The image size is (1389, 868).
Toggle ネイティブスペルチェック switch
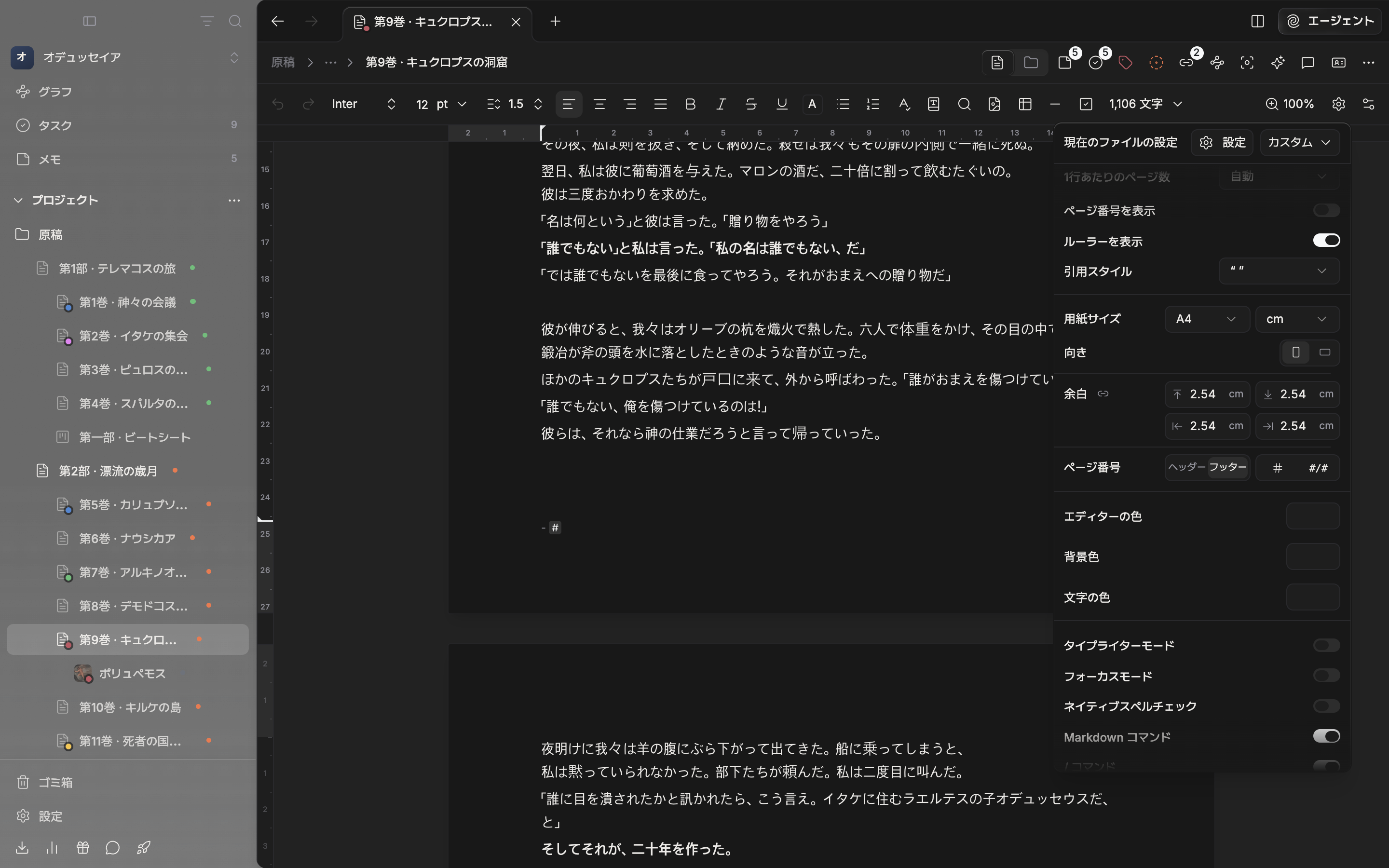coord(1326,706)
